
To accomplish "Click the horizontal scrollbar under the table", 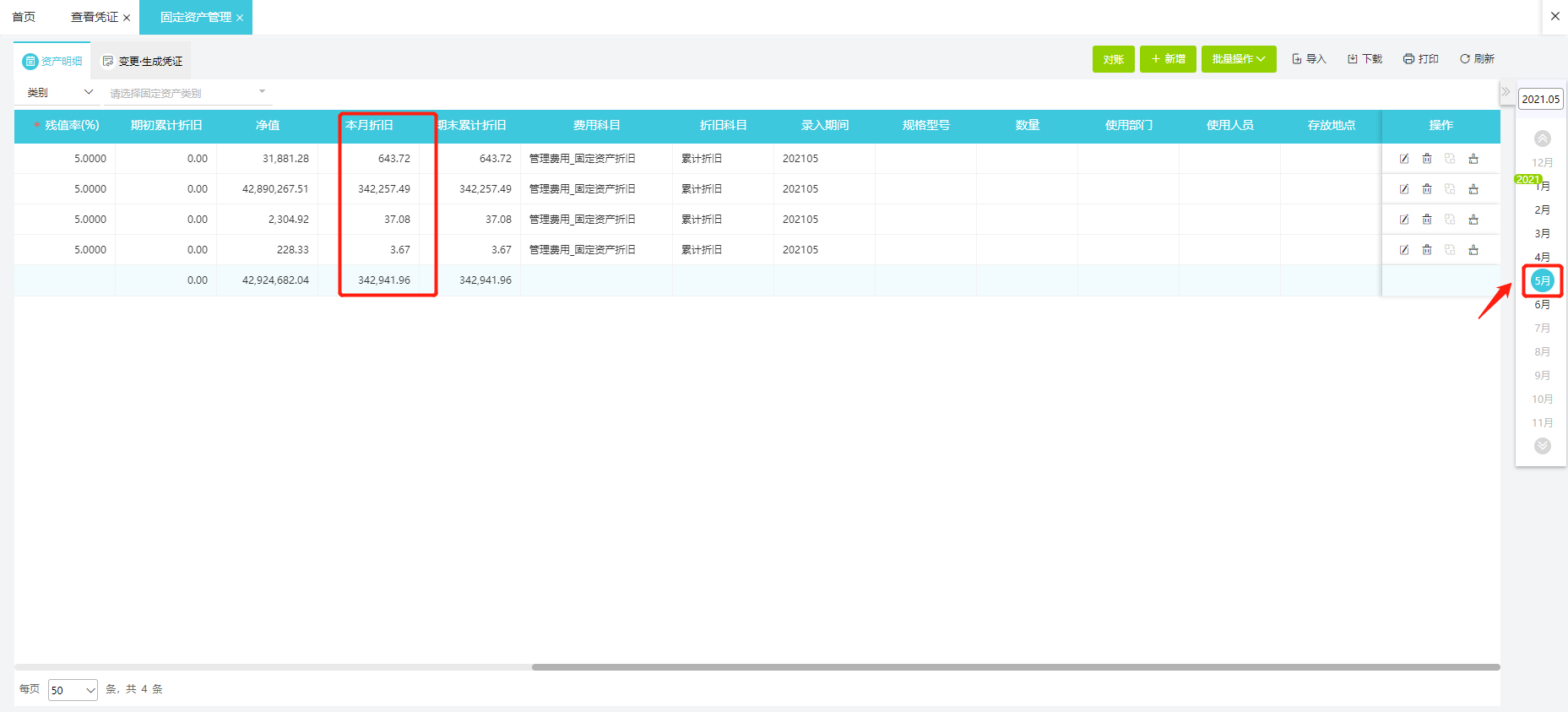I will (x=1016, y=667).
